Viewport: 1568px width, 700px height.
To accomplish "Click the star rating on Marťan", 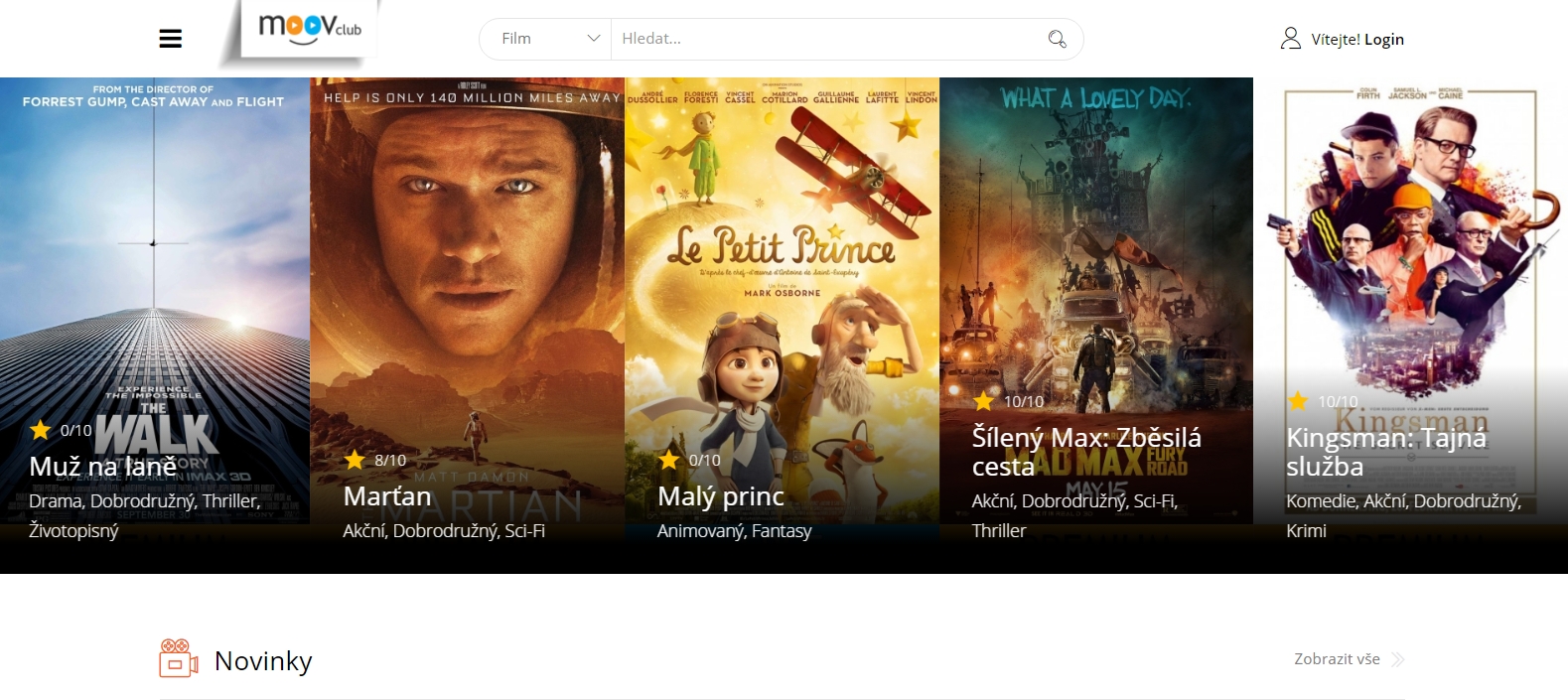I will coord(355,460).
